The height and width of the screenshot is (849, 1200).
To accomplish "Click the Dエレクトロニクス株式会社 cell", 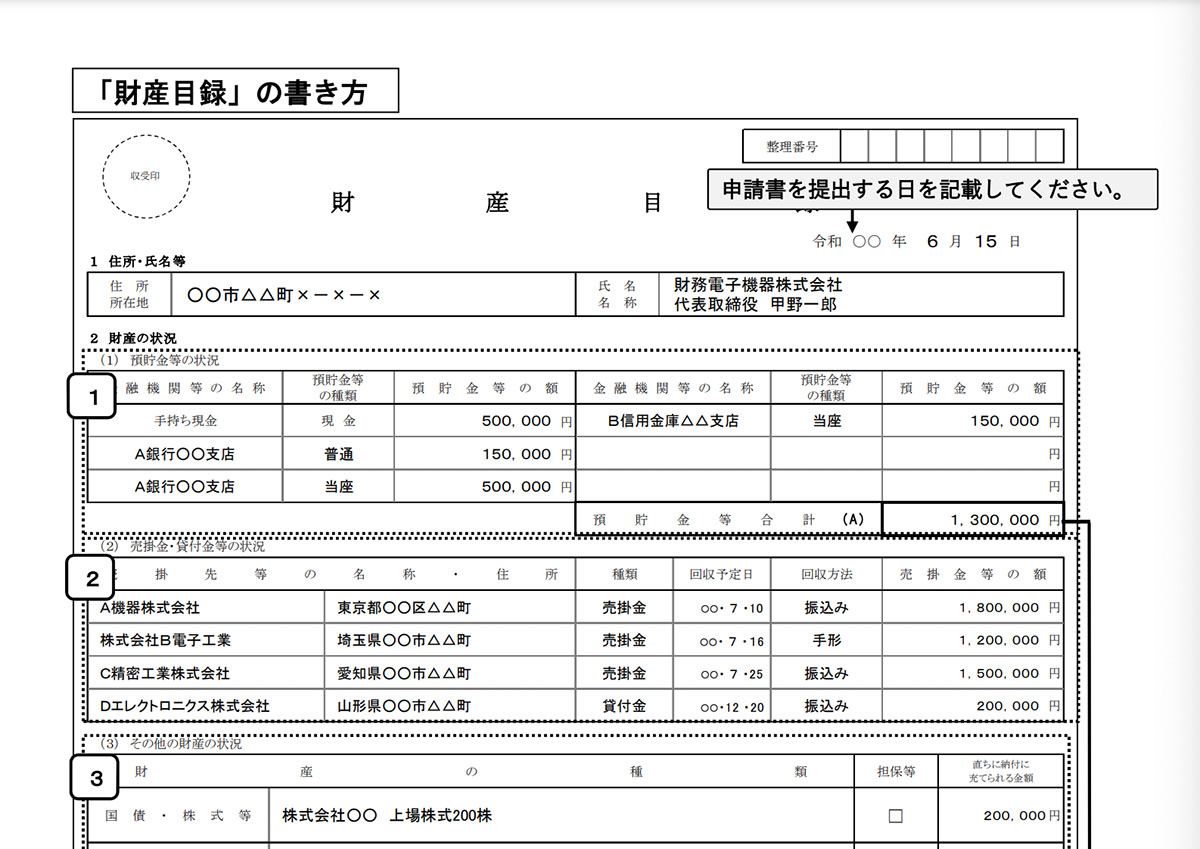I will [205, 706].
